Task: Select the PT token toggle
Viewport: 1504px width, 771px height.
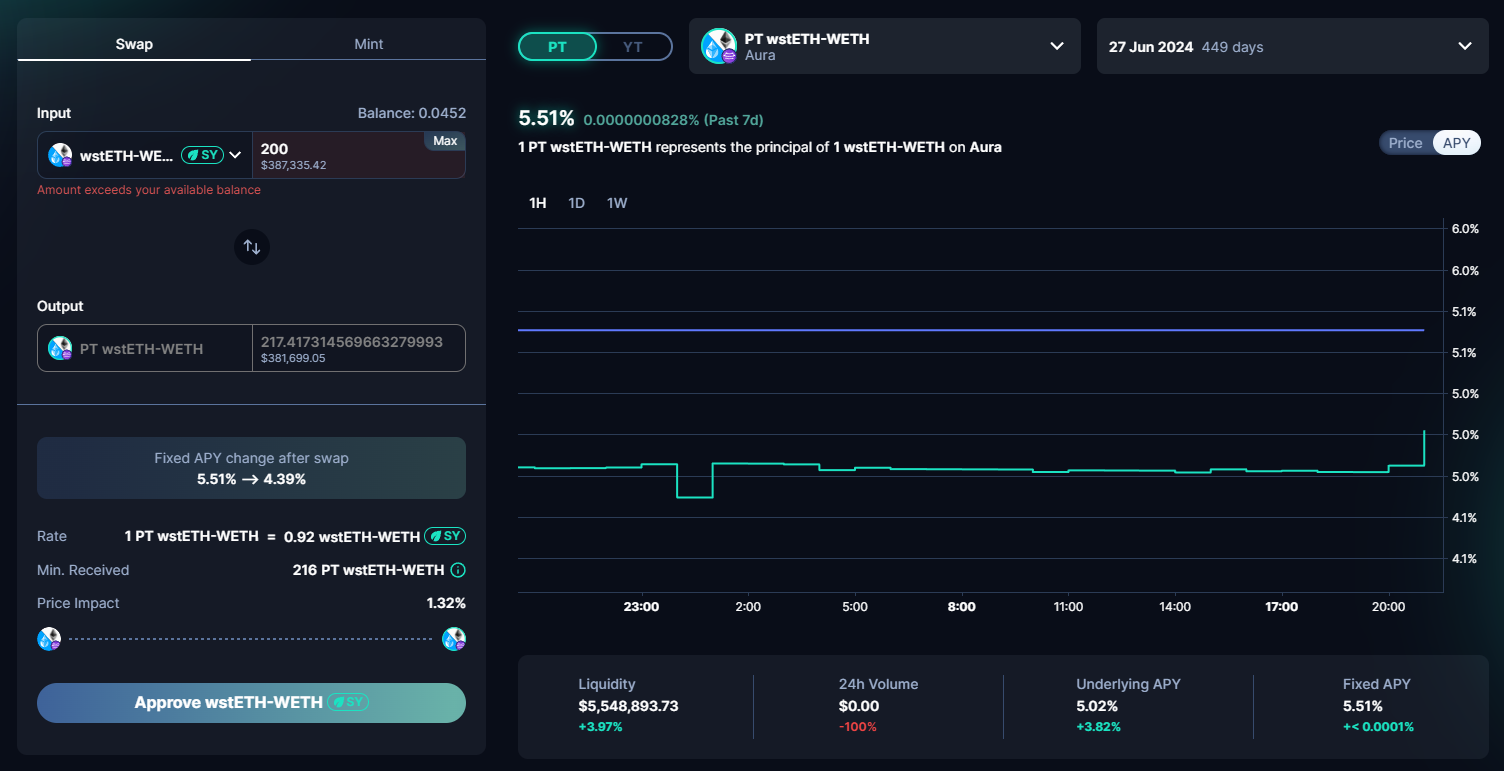Action: click(x=557, y=47)
